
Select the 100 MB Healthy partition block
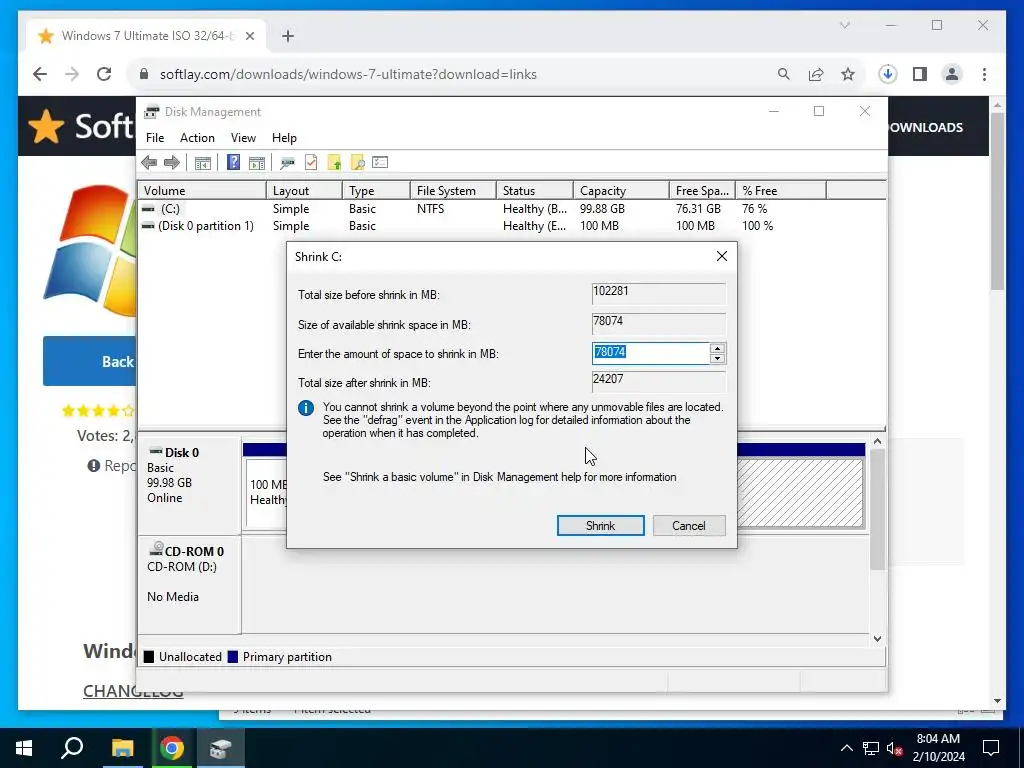[266, 492]
